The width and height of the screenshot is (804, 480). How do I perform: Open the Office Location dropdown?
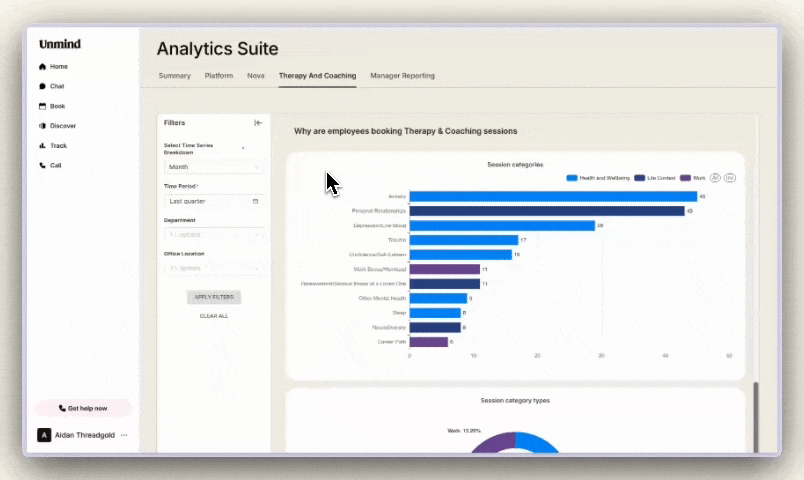point(214,268)
